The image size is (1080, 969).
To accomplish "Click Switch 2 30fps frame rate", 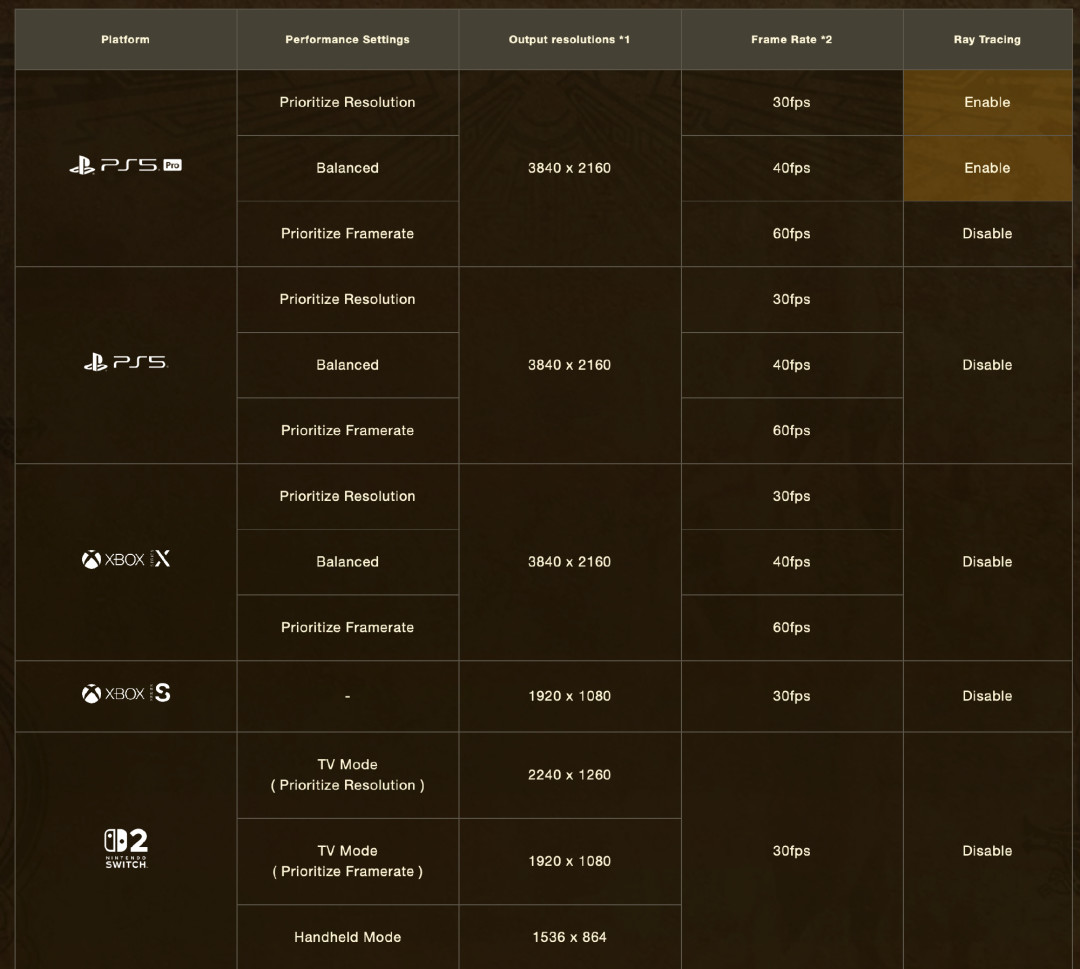I will [791, 851].
